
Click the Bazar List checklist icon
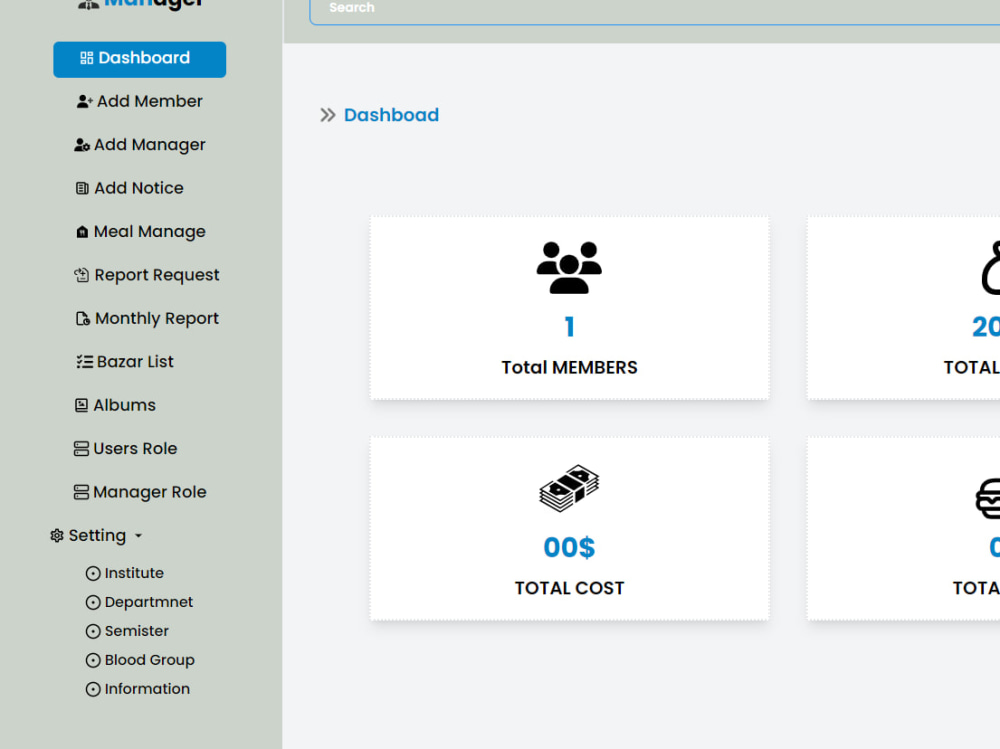click(85, 362)
